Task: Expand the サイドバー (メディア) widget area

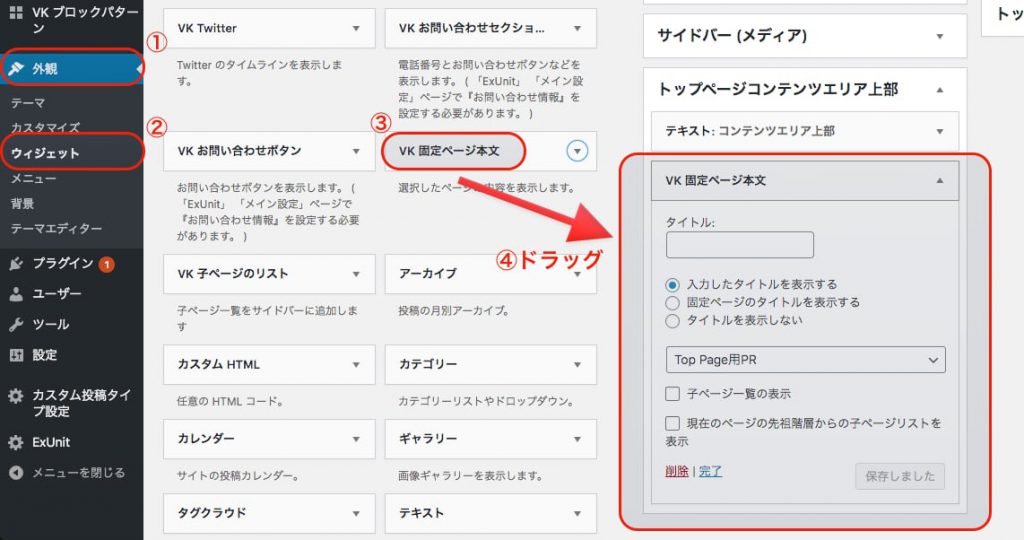Action: click(x=940, y=36)
